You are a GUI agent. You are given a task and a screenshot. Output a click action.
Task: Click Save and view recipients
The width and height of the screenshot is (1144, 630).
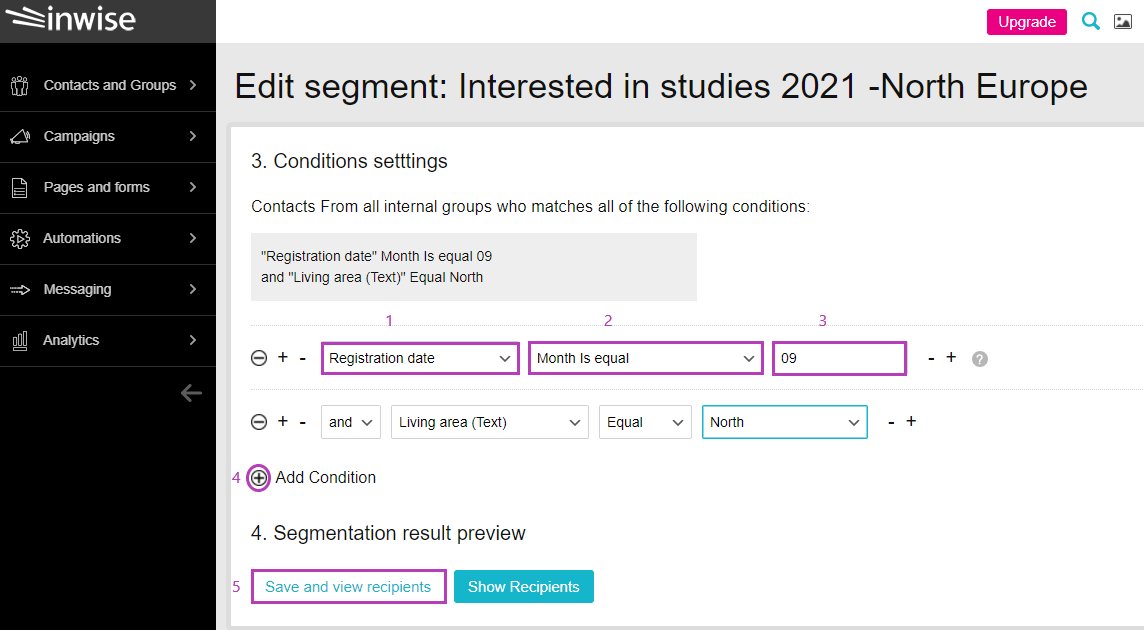pos(348,586)
